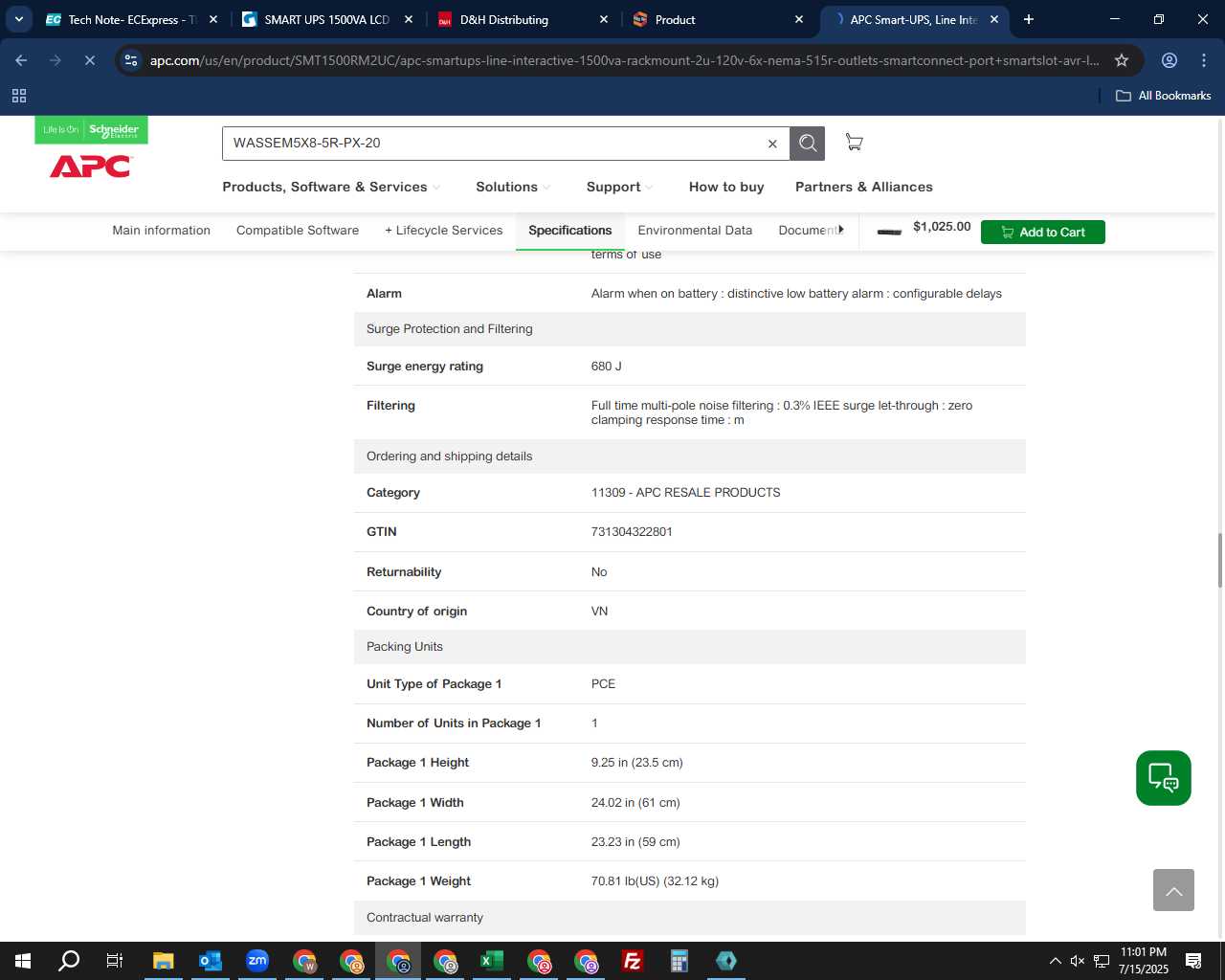Expand Products, Software & Services menu
Viewport: 1225px width, 980px height.
click(x=331, y=187)
